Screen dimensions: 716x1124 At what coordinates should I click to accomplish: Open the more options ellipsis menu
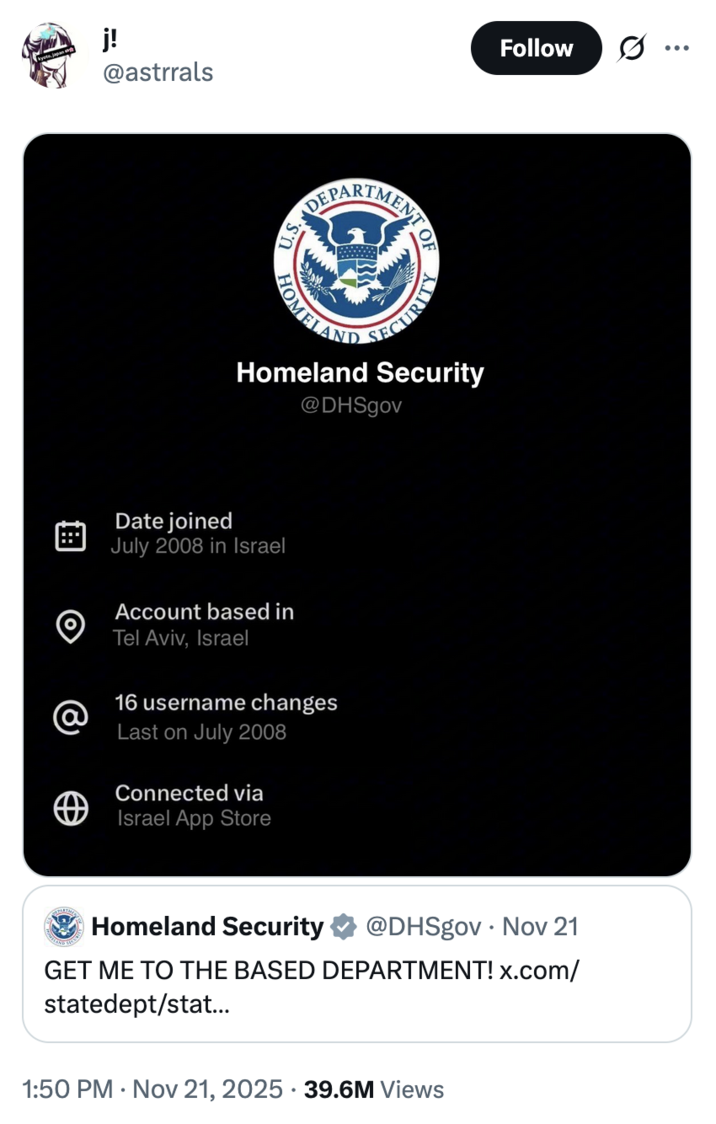(678, 47)
